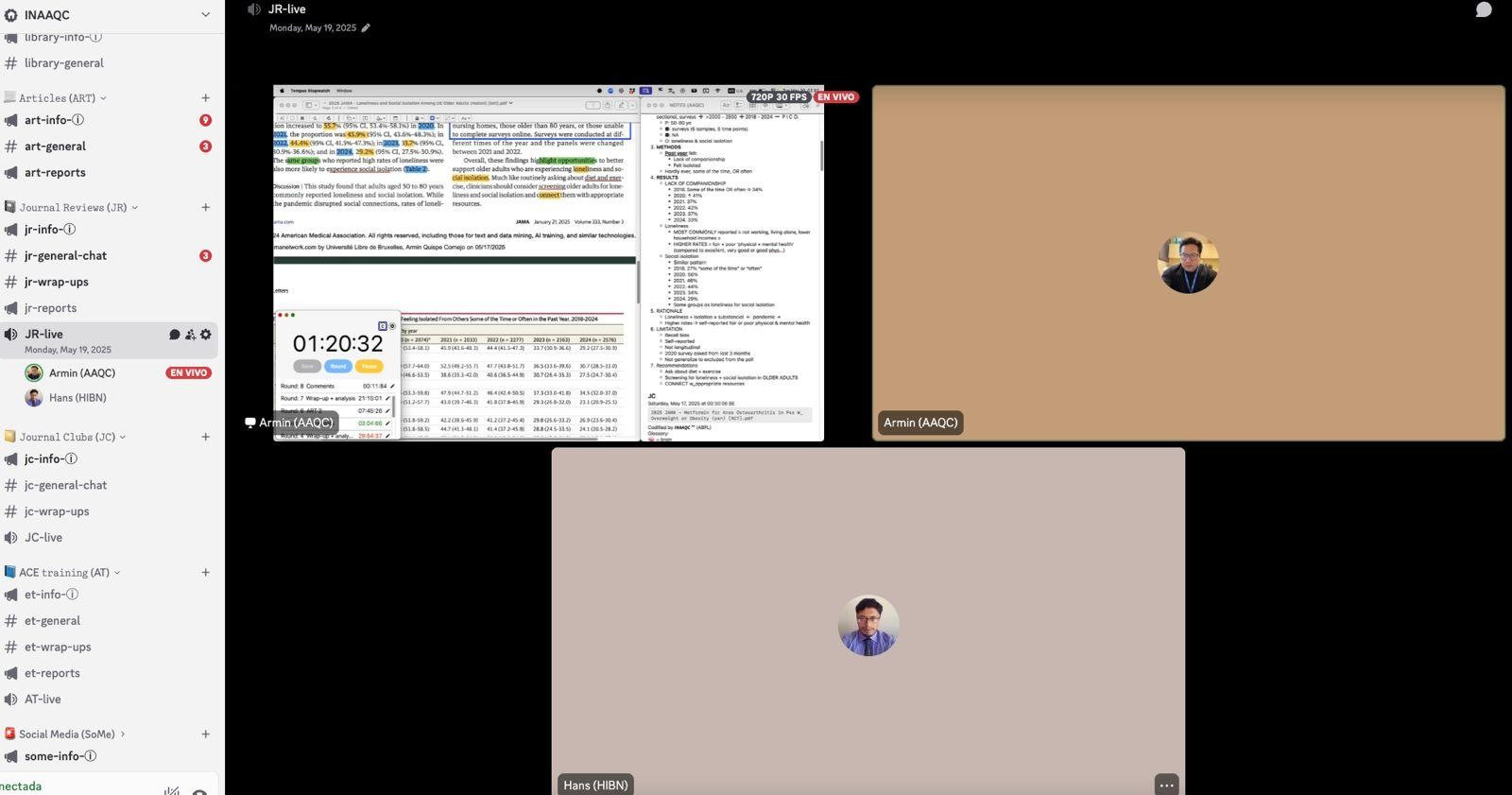Click invite people icon on JR-live
Viewport: 1512px width, 795px height.
(190, 335)
